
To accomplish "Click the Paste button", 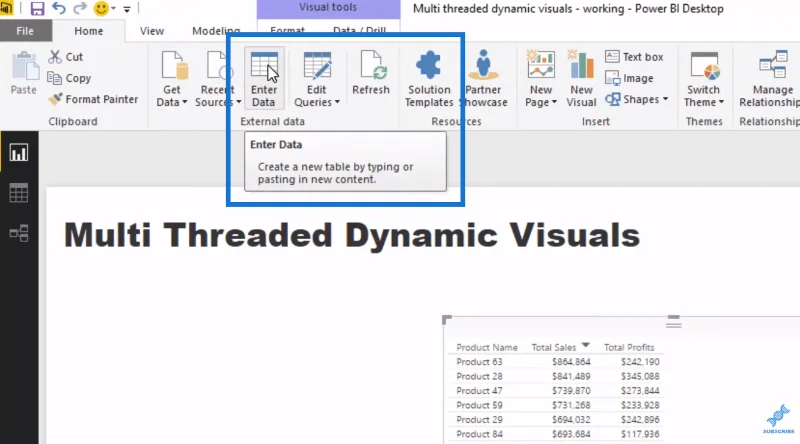I will point(24,73).
